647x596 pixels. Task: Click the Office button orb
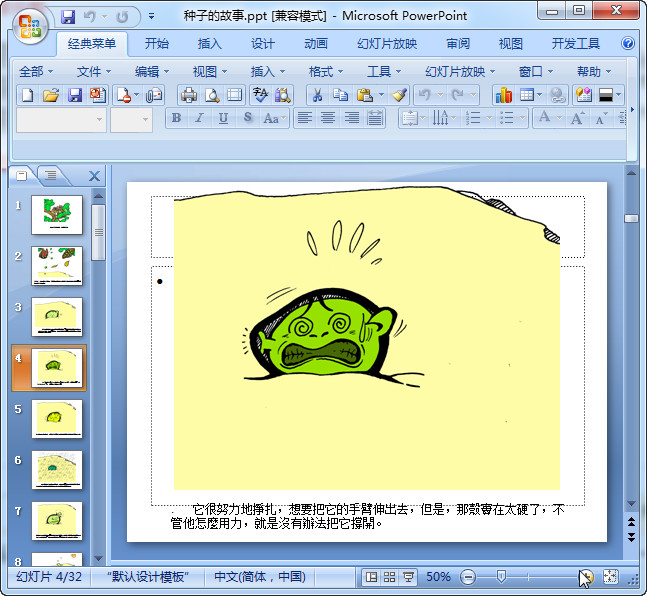(x=30, y=26)
